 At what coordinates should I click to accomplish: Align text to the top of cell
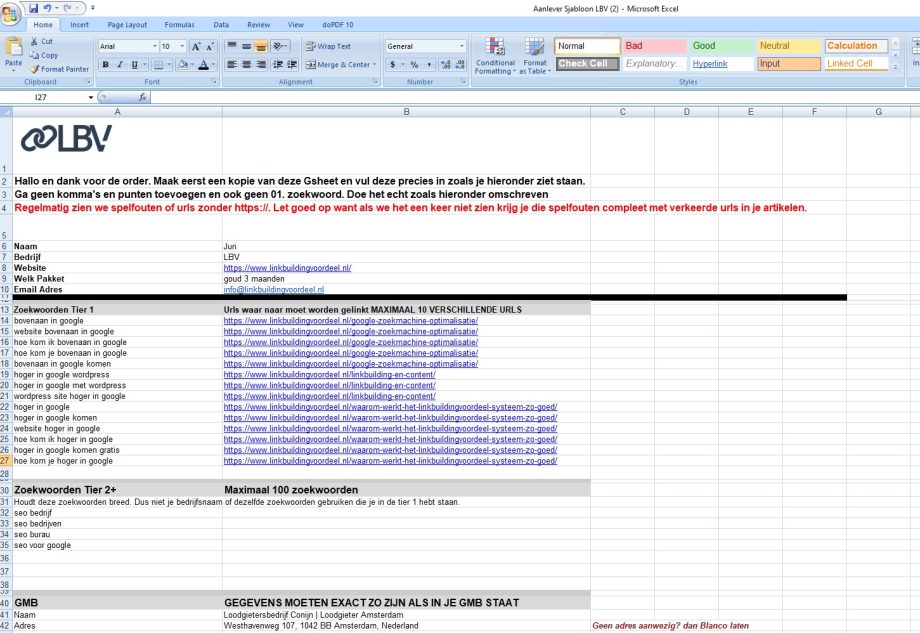click(x=232, y=46)
